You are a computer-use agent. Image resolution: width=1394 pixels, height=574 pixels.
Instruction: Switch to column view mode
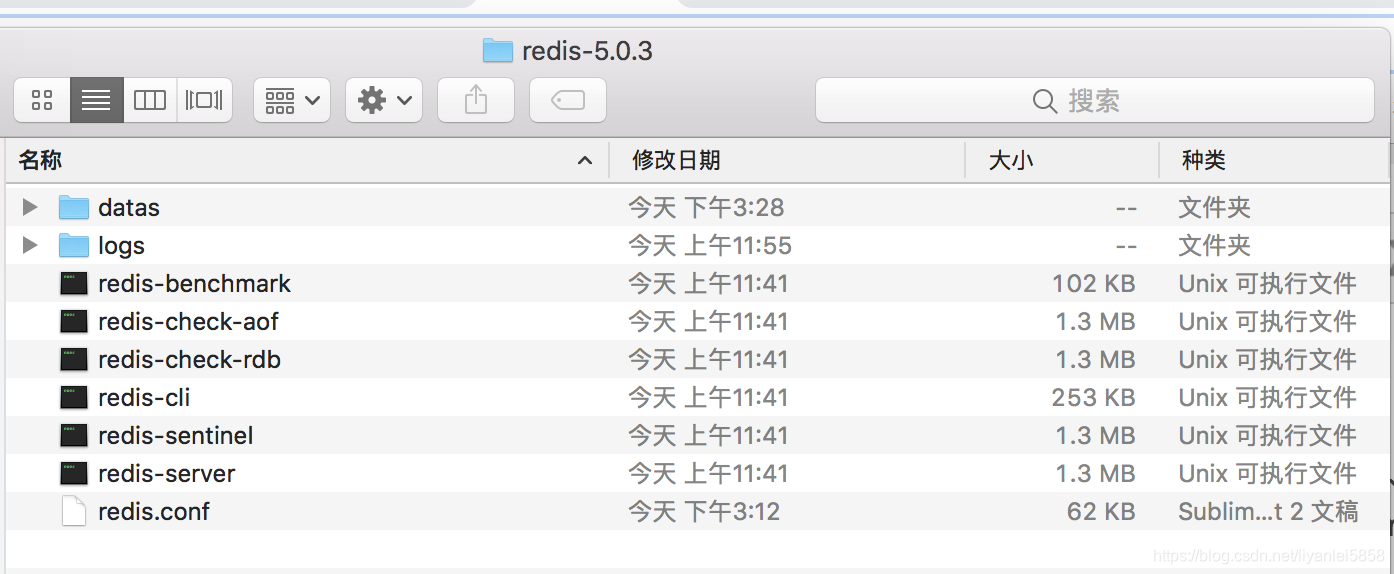click(x=150, y=100)
